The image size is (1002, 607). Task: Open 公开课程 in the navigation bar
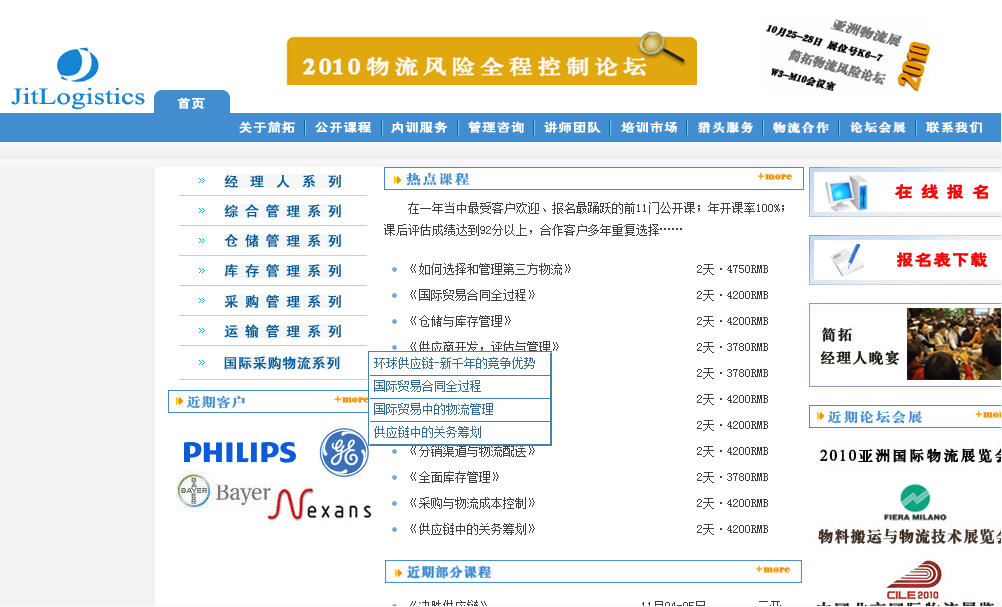coord(343,128)
